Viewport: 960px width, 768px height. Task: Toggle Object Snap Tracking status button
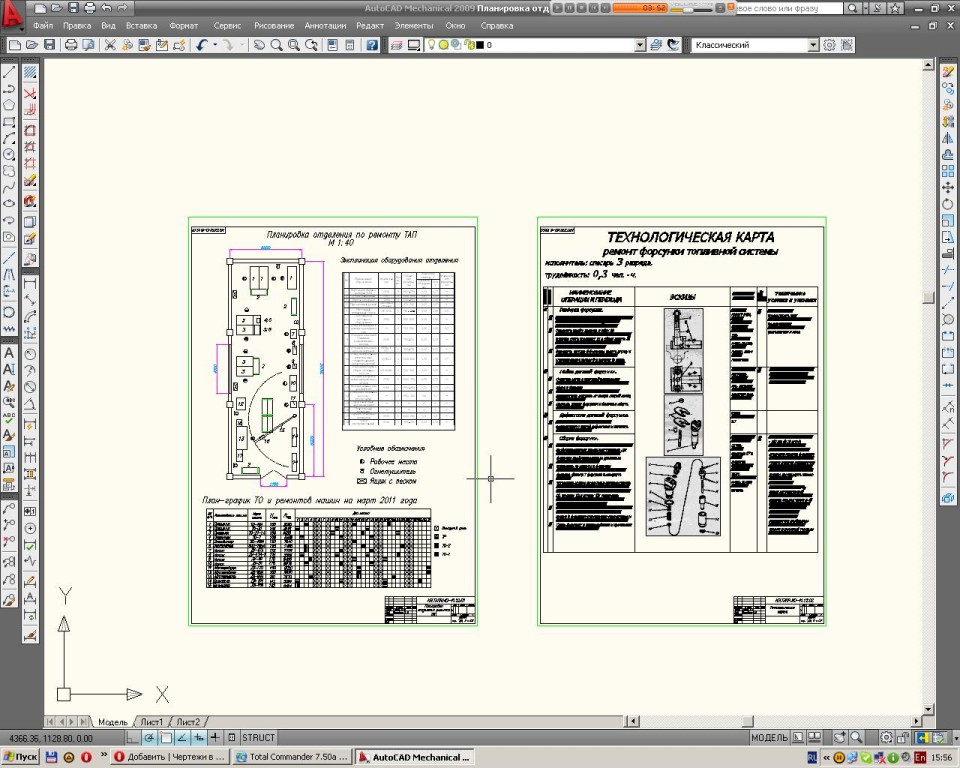click(x=182, y=738)
